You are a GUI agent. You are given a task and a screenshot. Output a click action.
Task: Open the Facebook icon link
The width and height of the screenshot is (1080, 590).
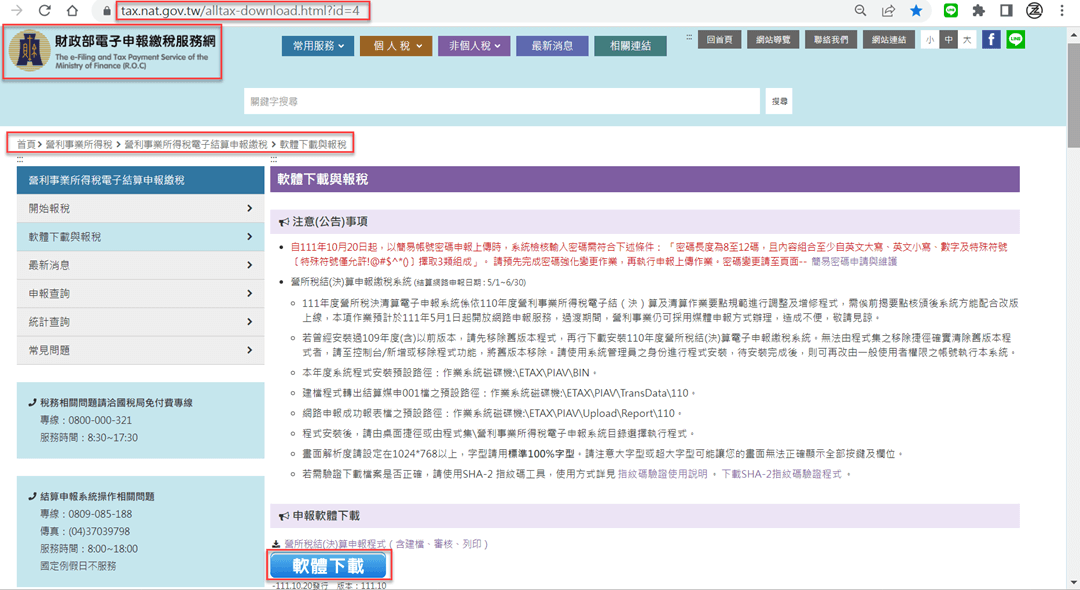[x=991, y=40]
